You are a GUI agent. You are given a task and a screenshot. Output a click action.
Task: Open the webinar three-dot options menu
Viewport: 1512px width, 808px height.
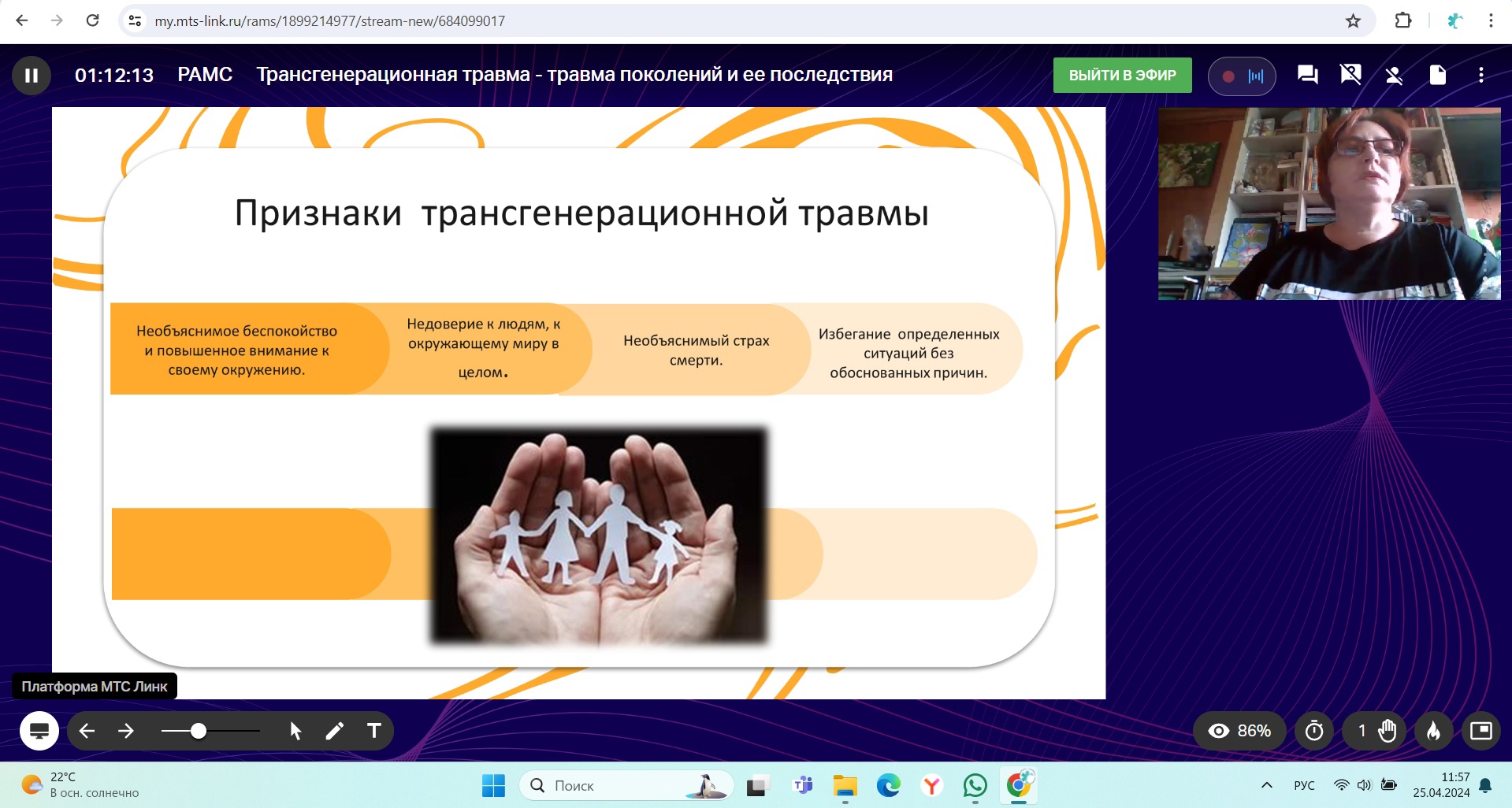coord(1481,76)
